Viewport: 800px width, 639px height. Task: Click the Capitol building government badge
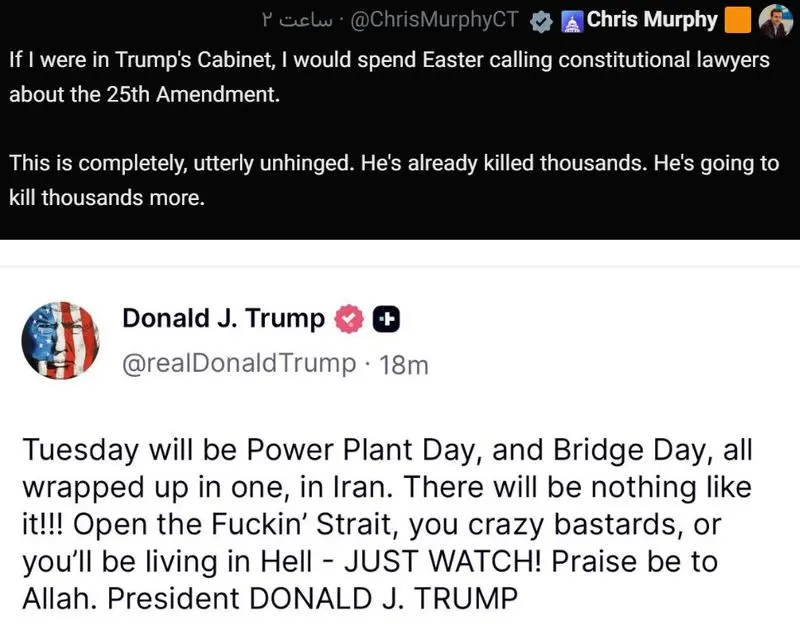click(x=572, y=21)
